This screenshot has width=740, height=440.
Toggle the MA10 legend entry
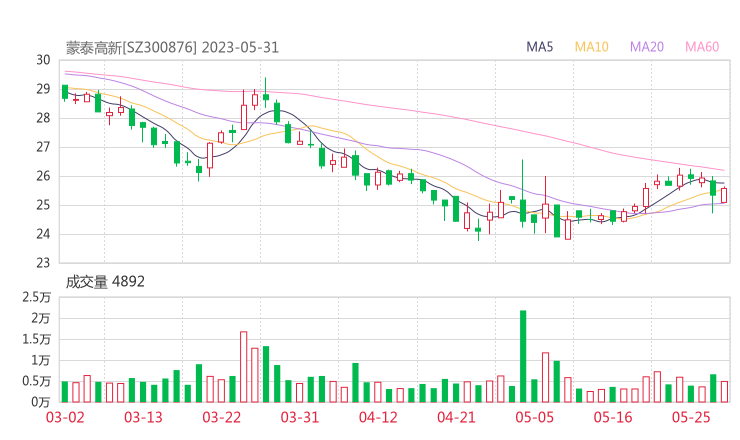591,47
